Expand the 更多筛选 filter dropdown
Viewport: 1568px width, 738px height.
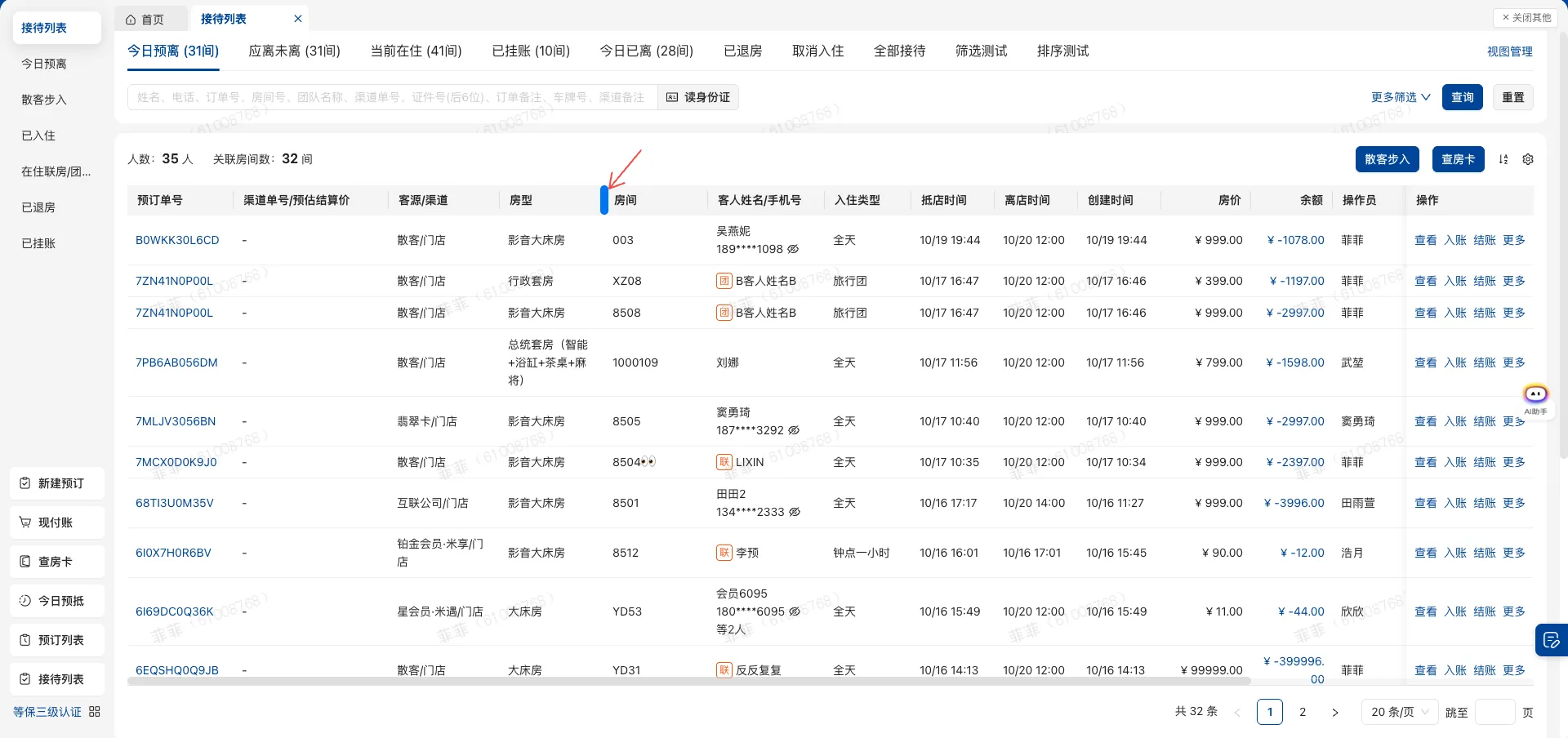coord(1401,97)
